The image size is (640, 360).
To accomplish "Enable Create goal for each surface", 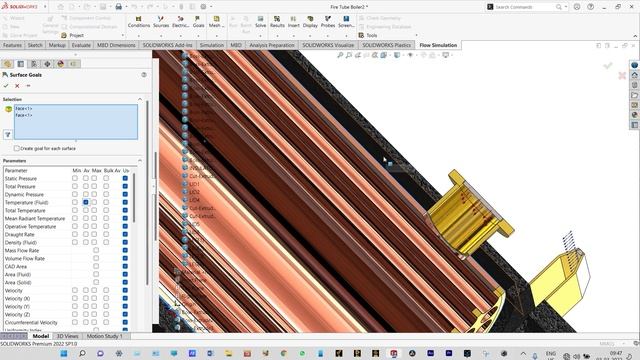I will click(x=17, y=148).
